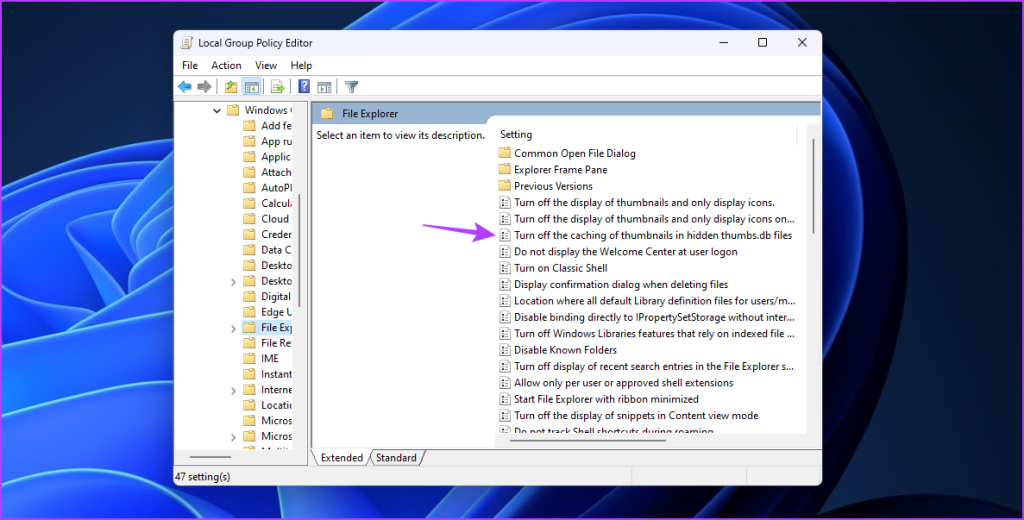Select the AutoPl tree folder
The width and height of the screenshot is (1024, 520).
(x=267, y=187)
